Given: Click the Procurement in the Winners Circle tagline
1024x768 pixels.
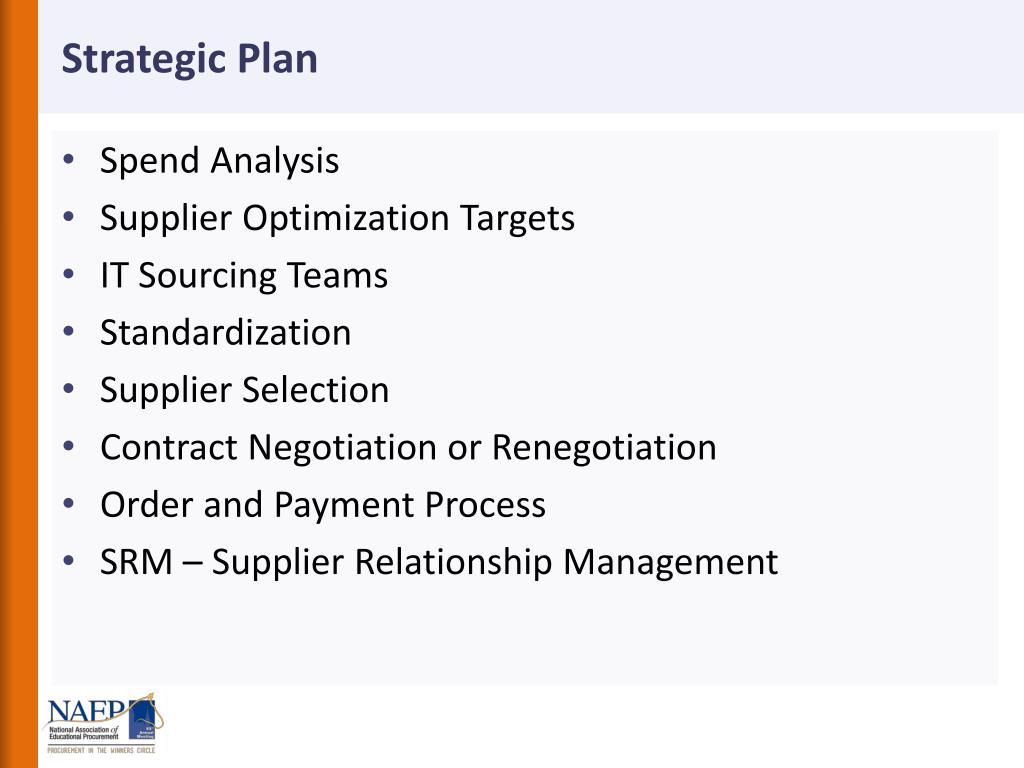Looking at the screenshot, I should click(x=101, y=750).
